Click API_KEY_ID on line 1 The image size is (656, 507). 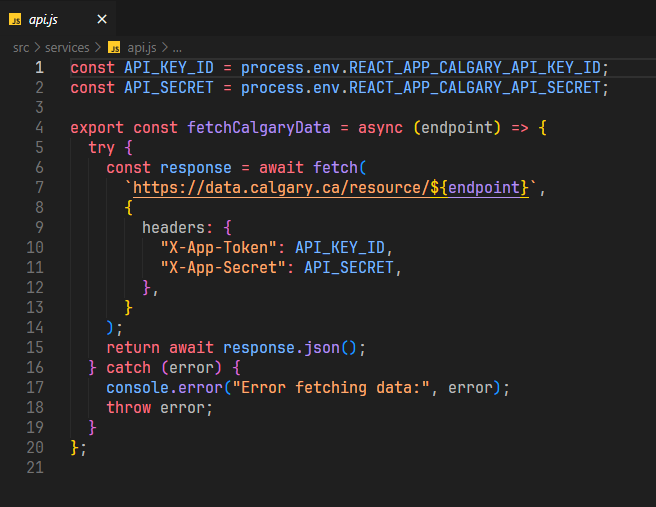(169, 68)
